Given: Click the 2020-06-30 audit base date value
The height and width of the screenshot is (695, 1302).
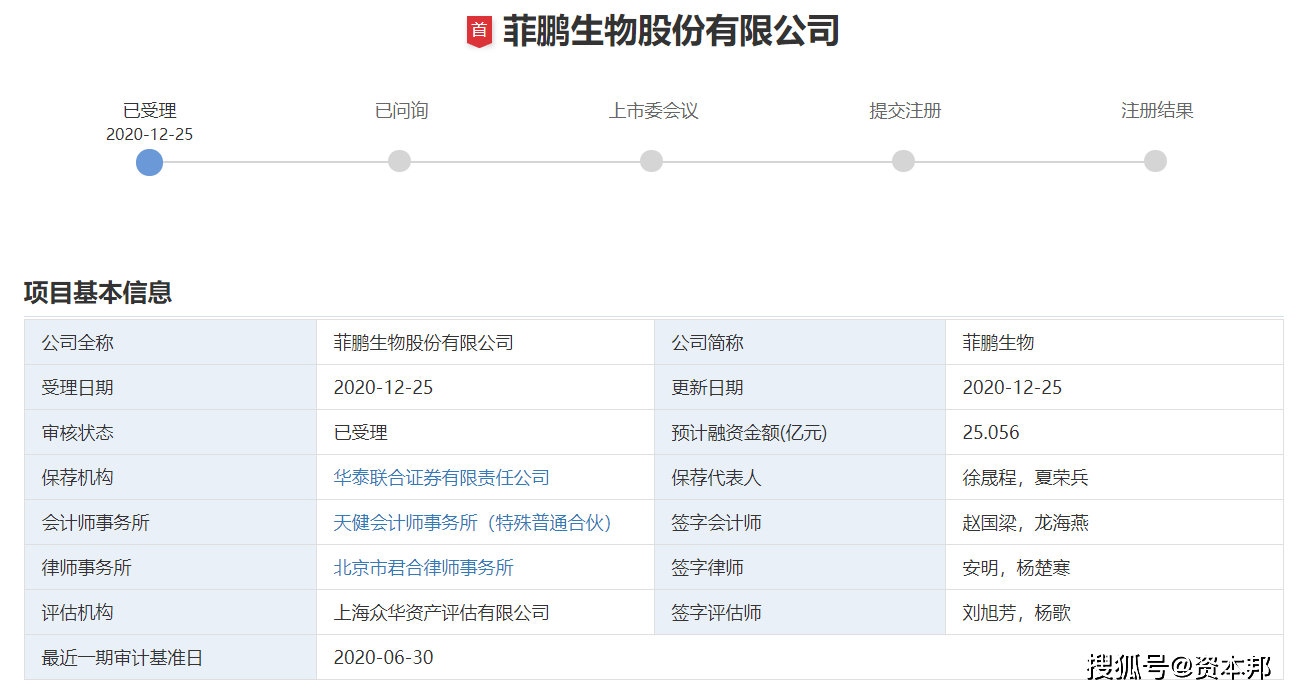Looking at the screenshot, I should [383, 658].
